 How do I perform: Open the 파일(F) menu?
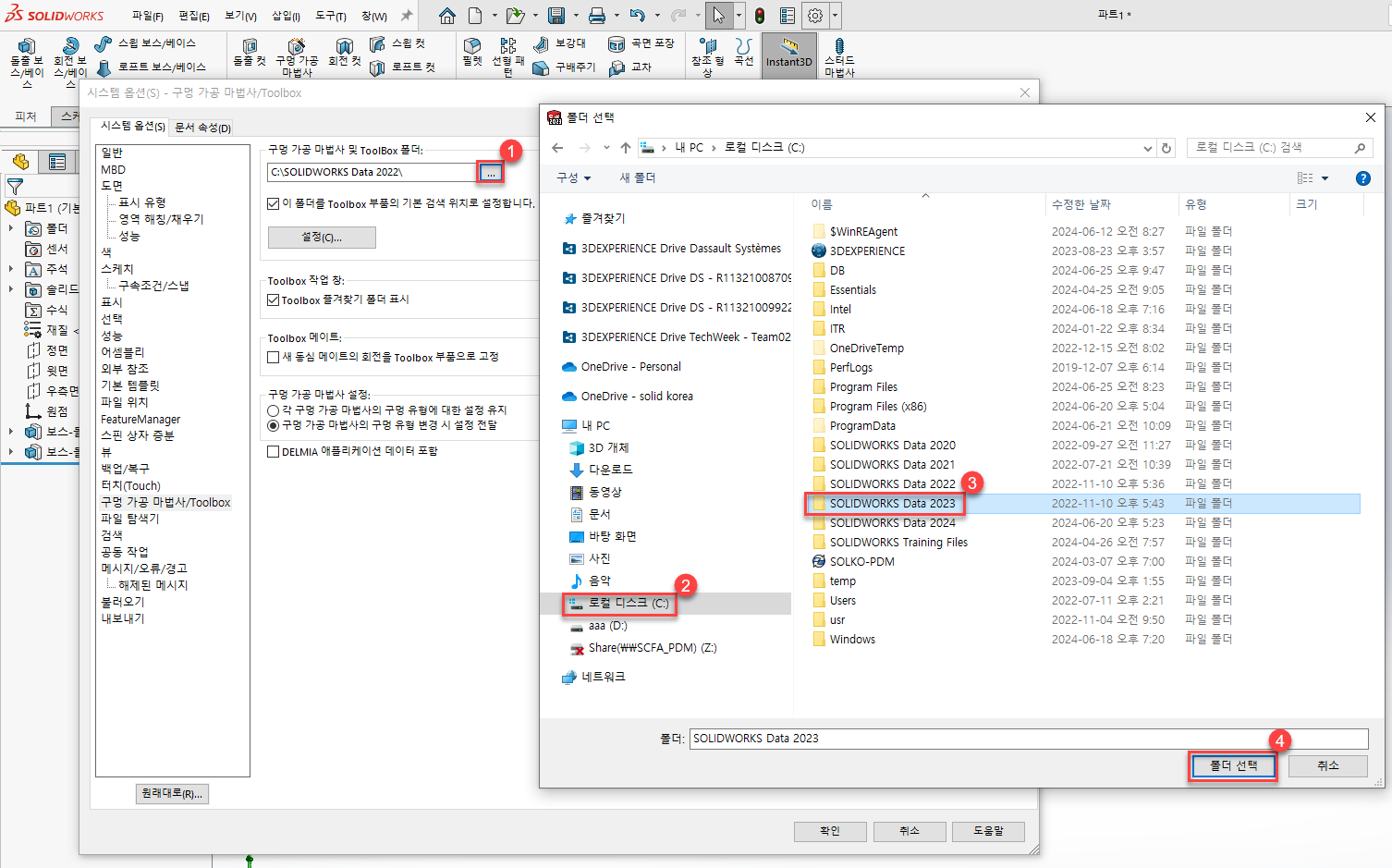point(147,16)
